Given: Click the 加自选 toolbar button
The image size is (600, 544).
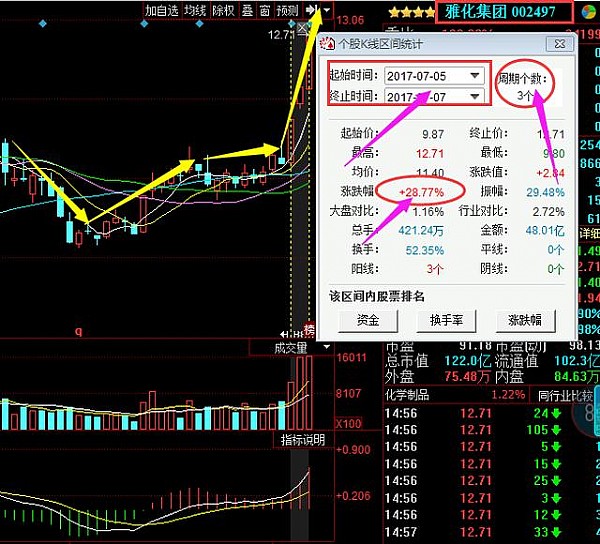Looking at the screenshot, I should click(x=160, y=10).
